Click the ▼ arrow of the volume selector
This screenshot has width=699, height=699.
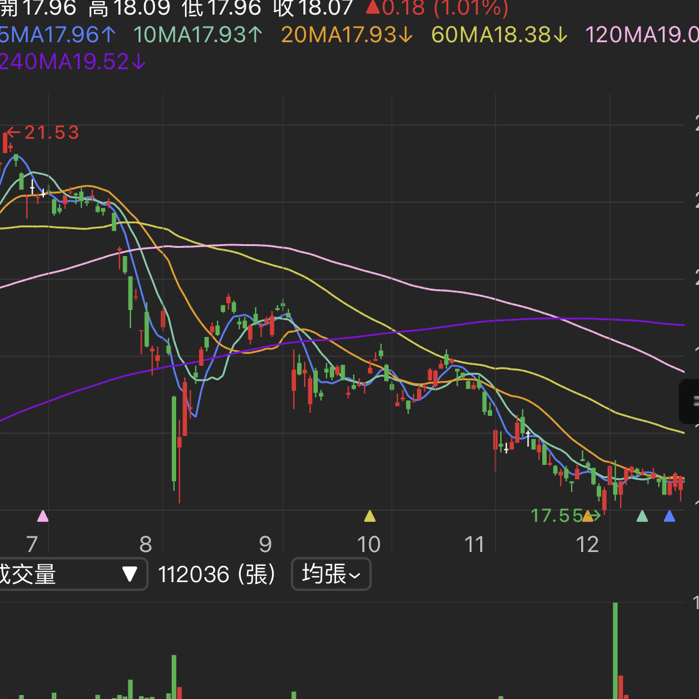click(x=129, y=574)
